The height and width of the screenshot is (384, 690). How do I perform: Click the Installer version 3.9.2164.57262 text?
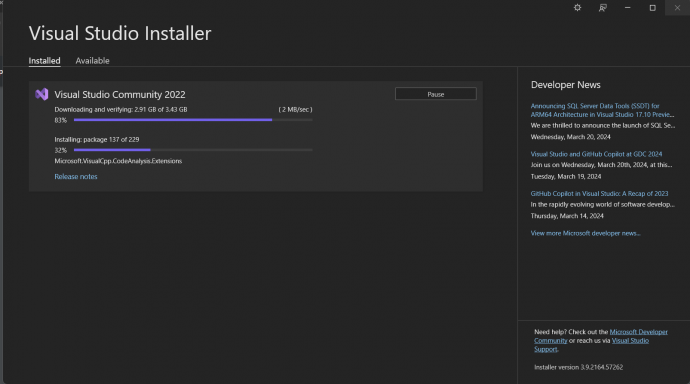click(x=578, y=367)
